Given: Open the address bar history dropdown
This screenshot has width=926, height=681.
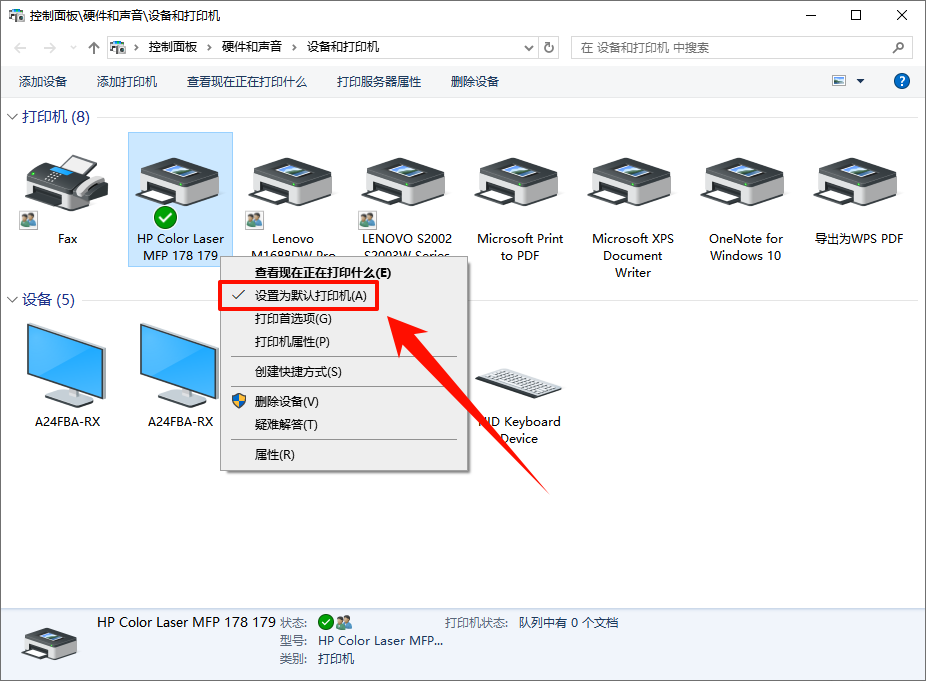Looking at the screenshot, I should pos(529,48).
